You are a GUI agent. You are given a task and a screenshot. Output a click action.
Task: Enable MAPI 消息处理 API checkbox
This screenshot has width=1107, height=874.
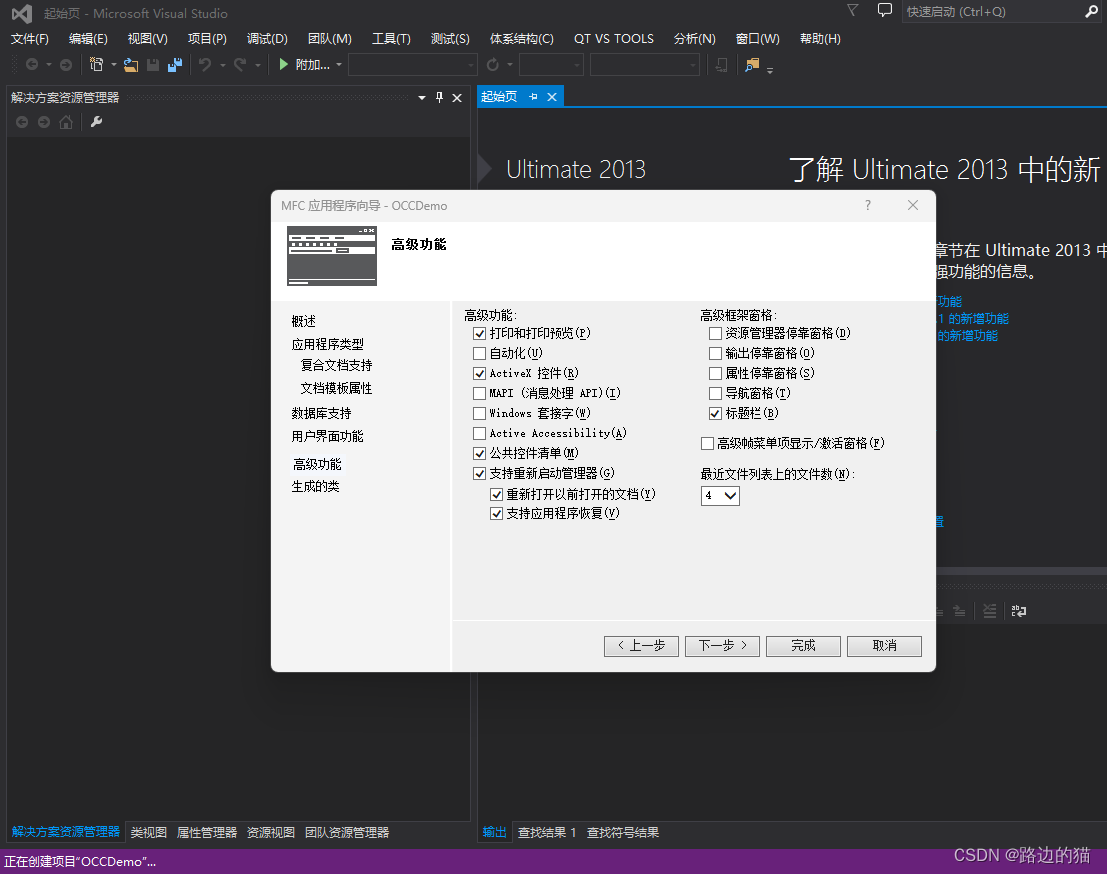479,393
